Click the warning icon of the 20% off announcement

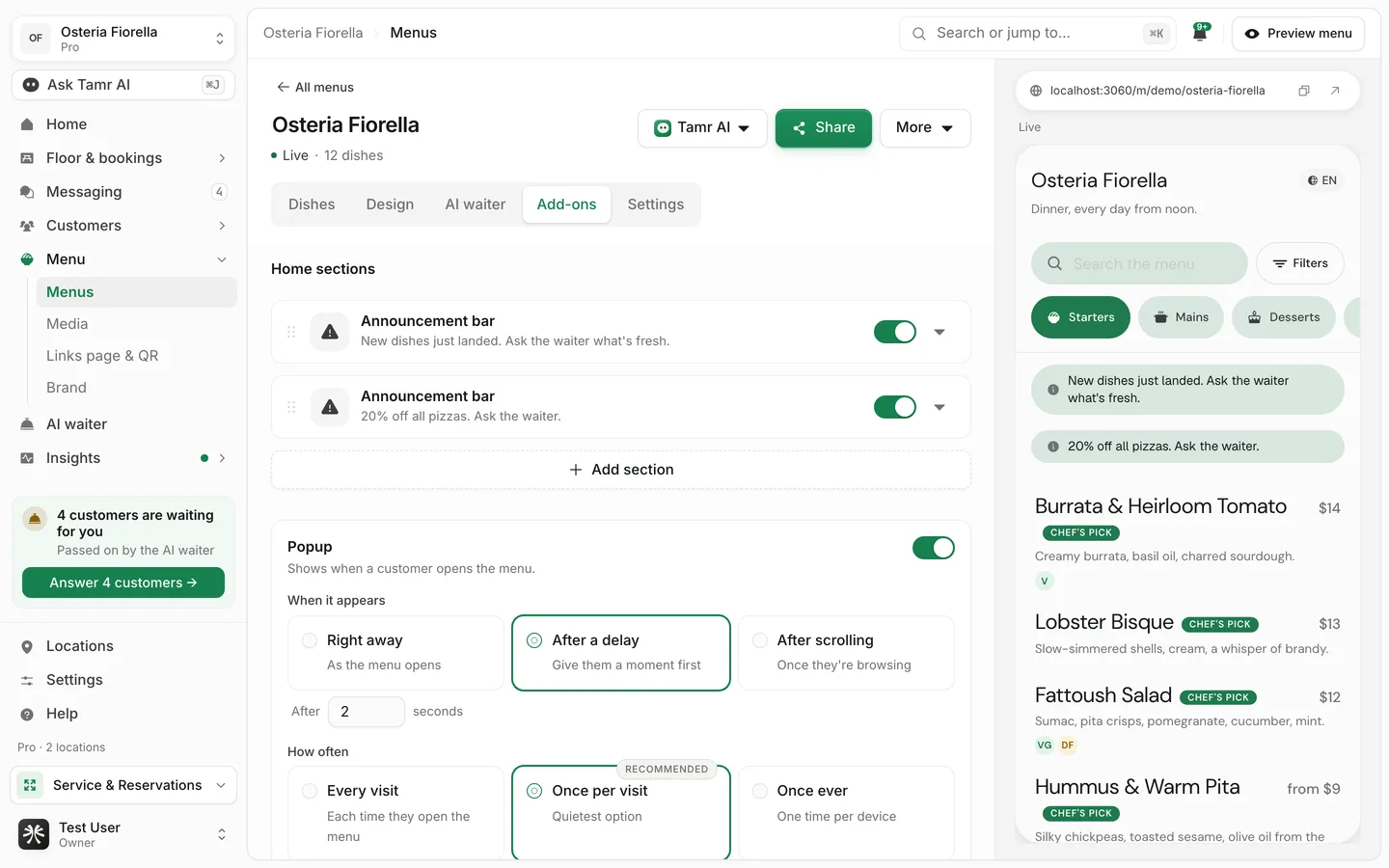pyautogui.click(x=330, y=407)
